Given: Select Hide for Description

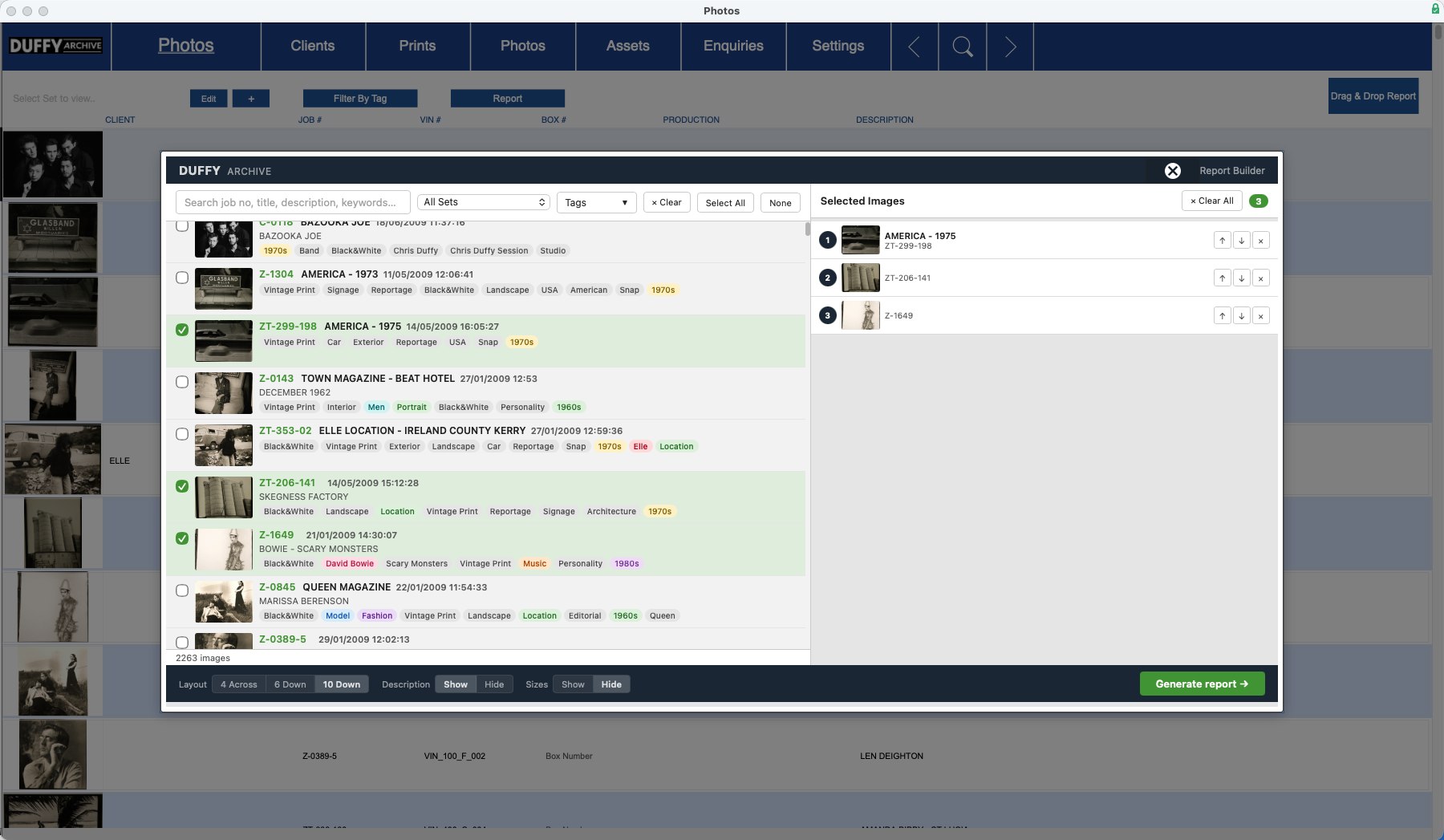Looking at the screenshot, I should (494, 684).
